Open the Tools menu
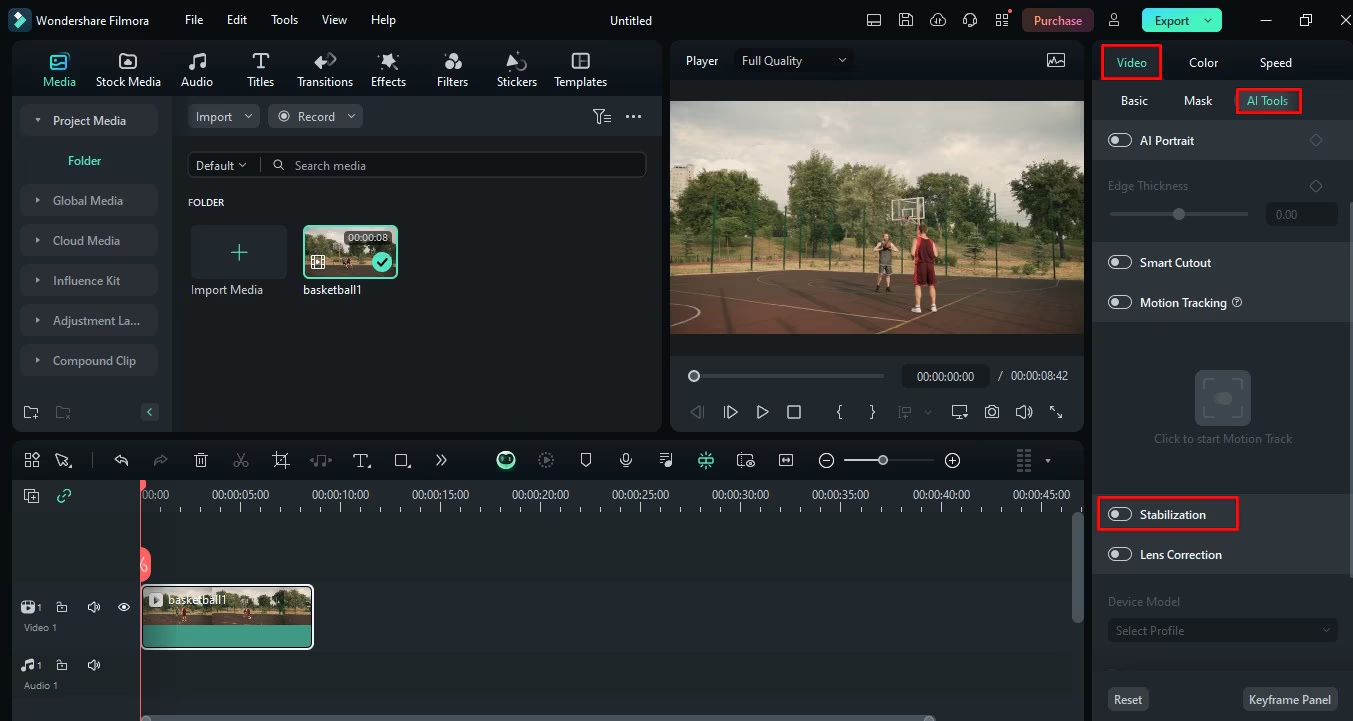This screenshot has height=721, width=1353. 284,20
